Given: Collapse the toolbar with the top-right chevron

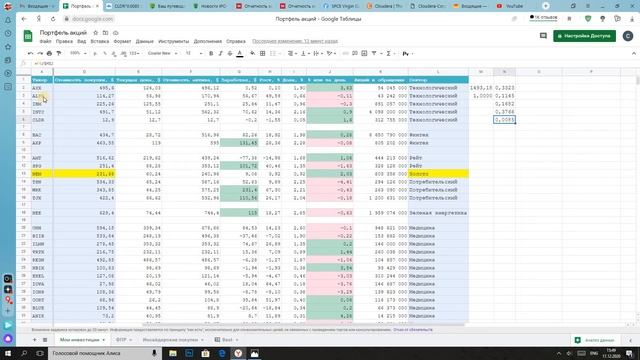Looking at the screenshot, I should 633,53.
